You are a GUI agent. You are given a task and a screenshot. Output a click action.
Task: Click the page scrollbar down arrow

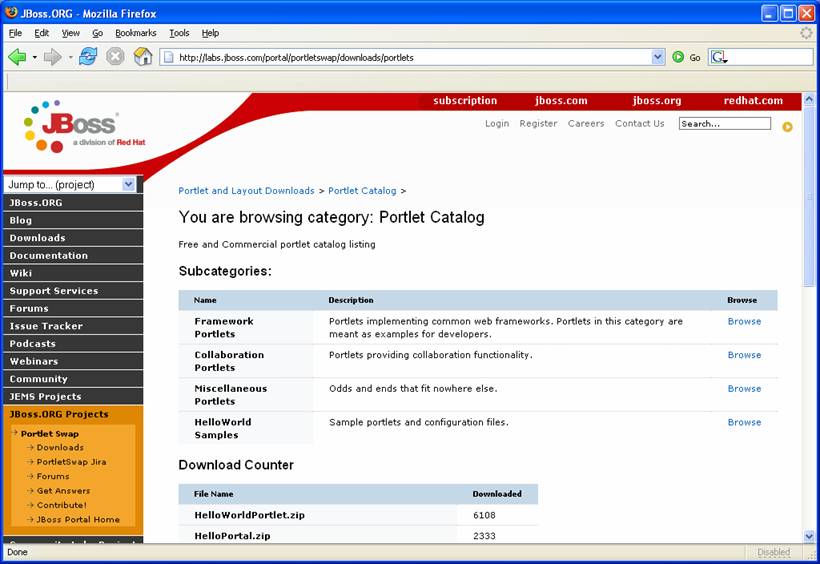[809, 536]
